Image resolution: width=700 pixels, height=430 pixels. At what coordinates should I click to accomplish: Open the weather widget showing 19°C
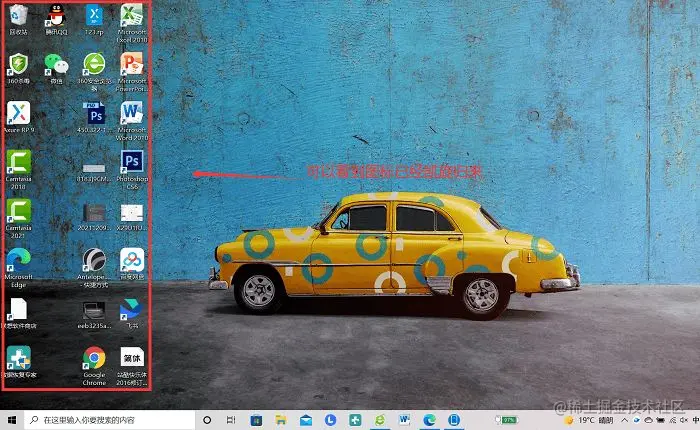[588, 421]
